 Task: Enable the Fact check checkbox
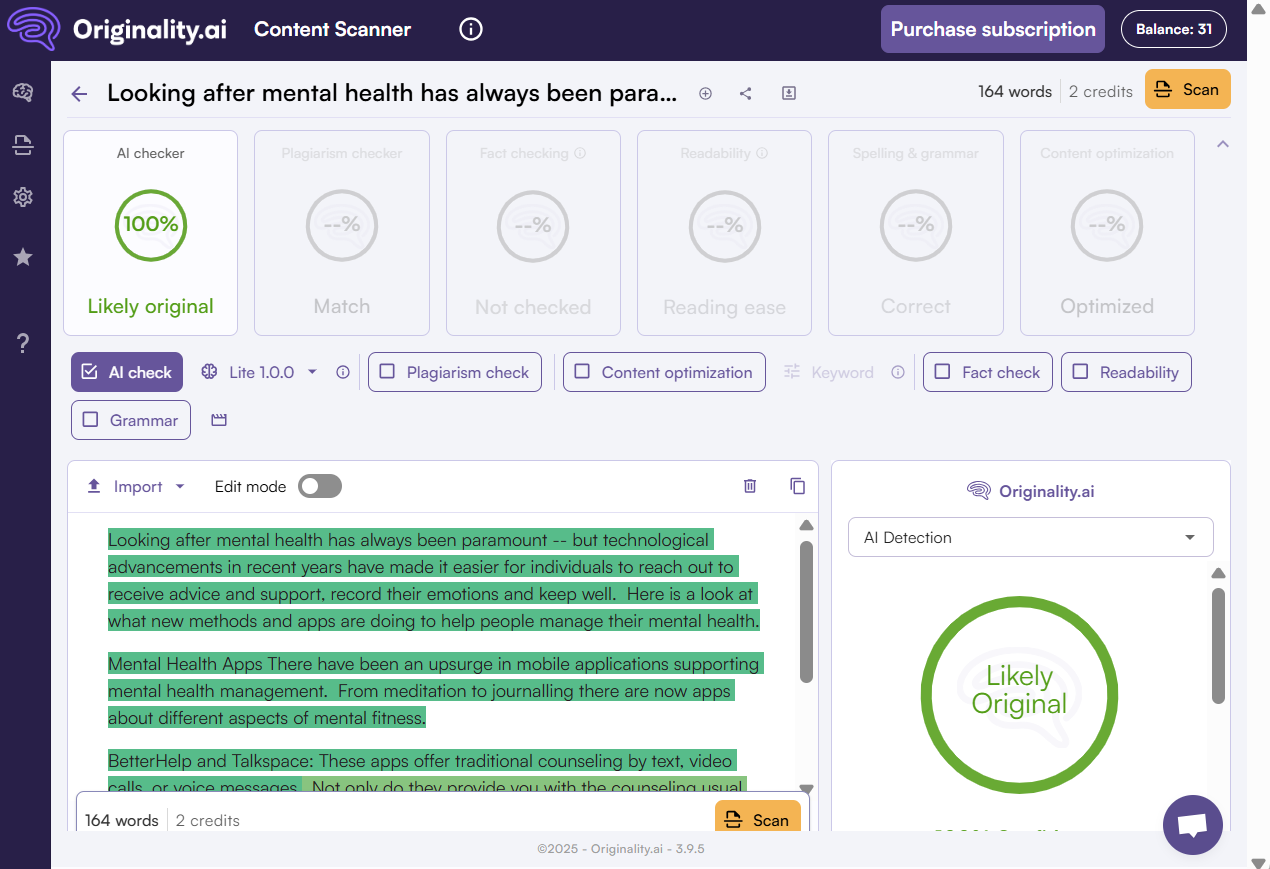[x=942, y=372]
